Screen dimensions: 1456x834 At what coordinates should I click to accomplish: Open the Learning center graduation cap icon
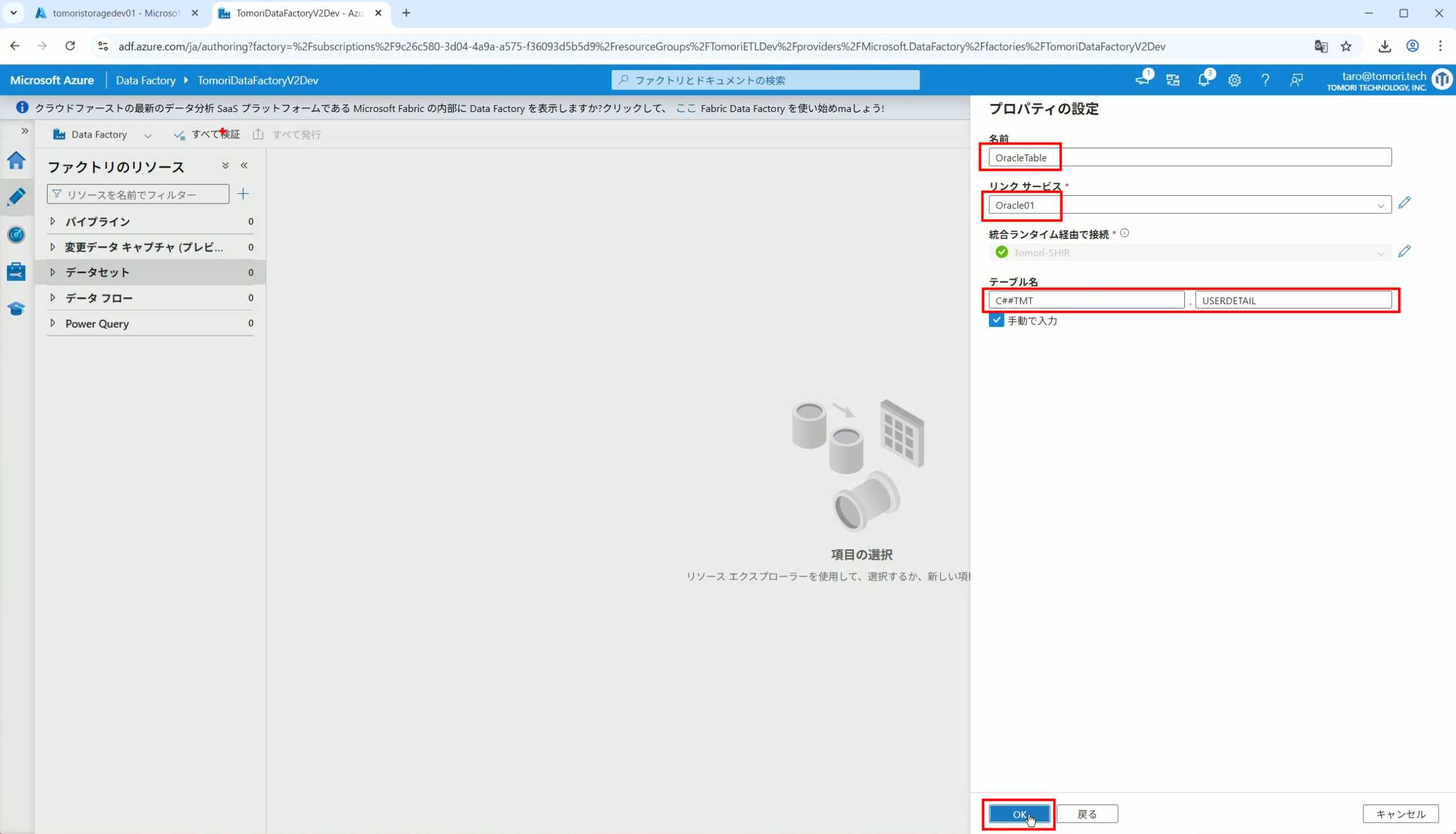coord(16,308)
